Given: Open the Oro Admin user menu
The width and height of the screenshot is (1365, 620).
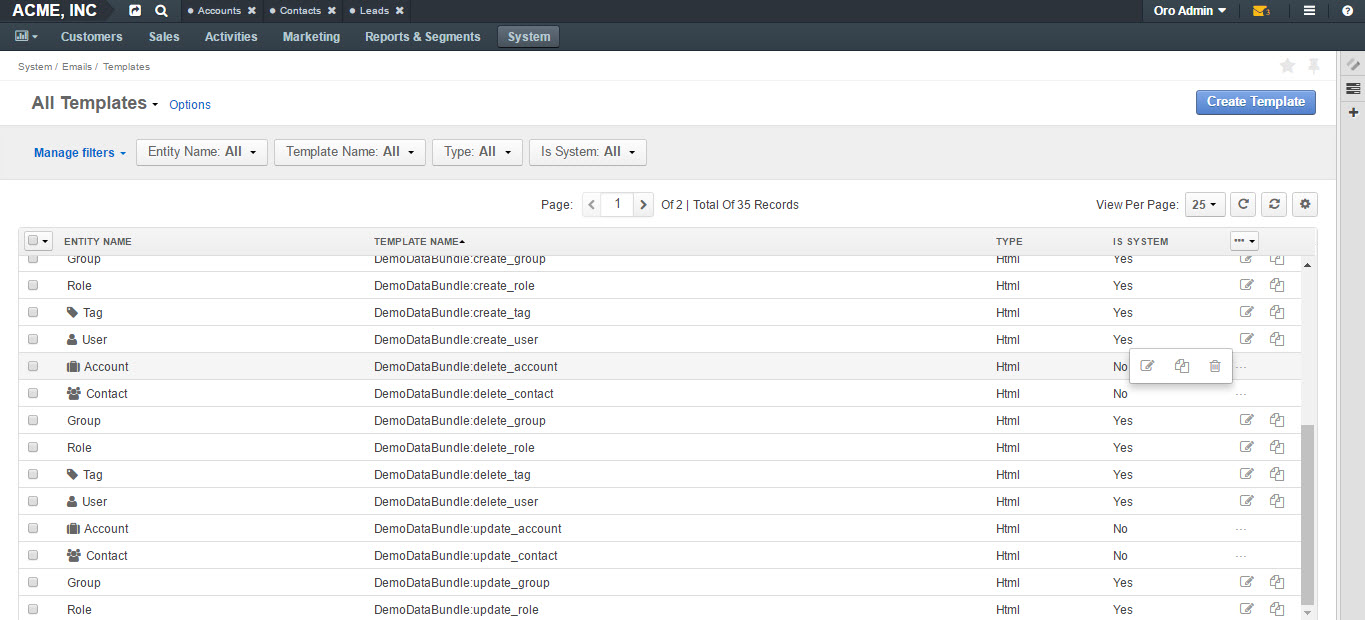Looking at the screenshot, I should pyautogui.click(x=1190, y=11).
